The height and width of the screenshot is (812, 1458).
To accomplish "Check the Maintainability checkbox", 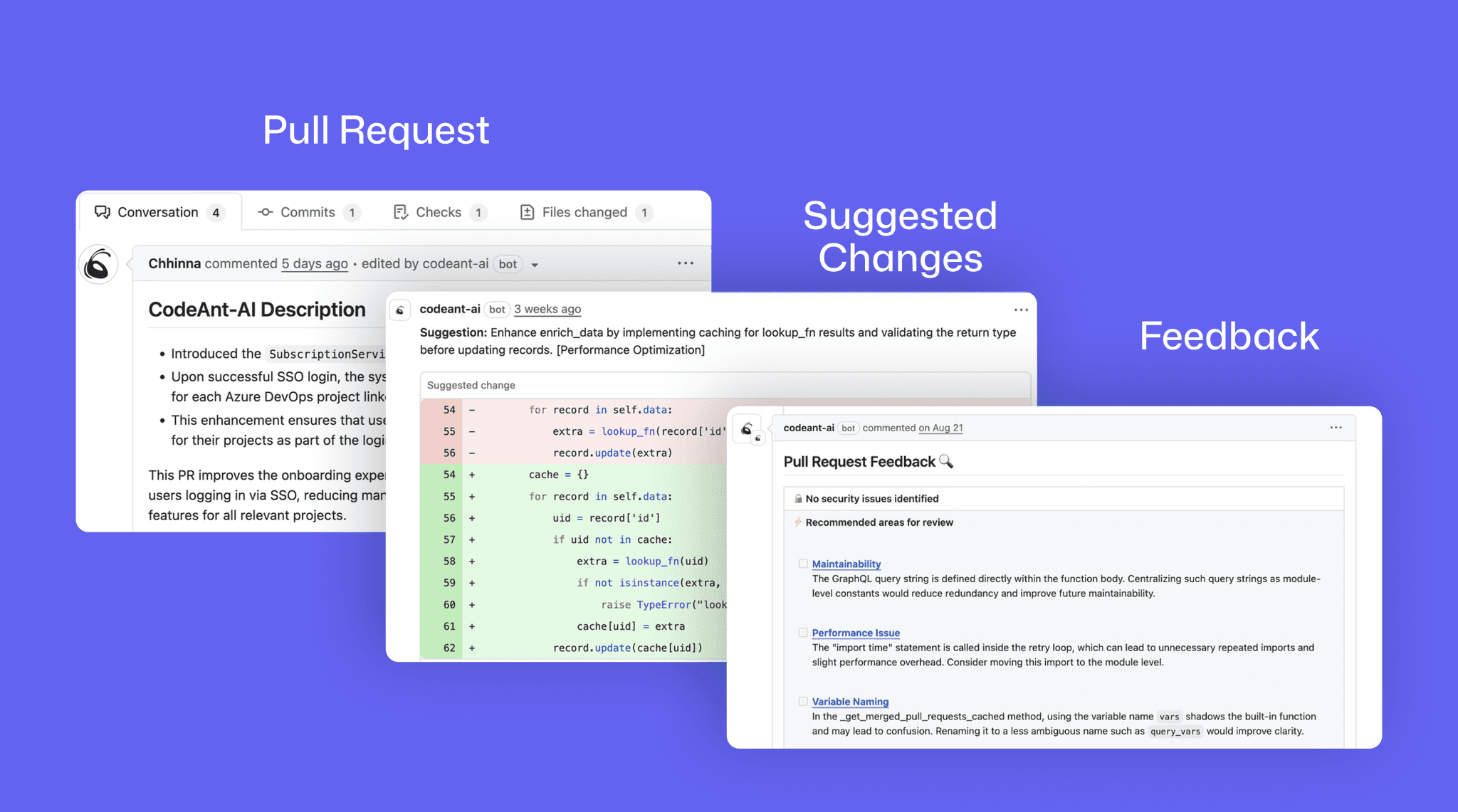I will tap(803, 564).
